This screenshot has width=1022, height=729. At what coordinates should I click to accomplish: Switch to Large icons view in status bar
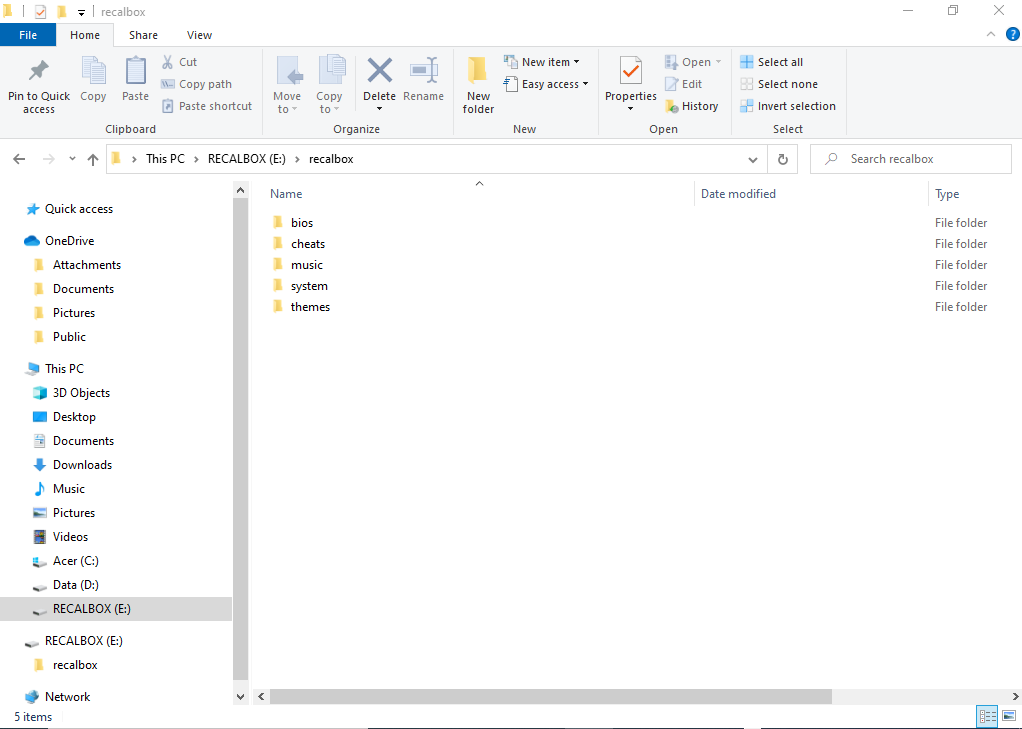[1008, 716]
